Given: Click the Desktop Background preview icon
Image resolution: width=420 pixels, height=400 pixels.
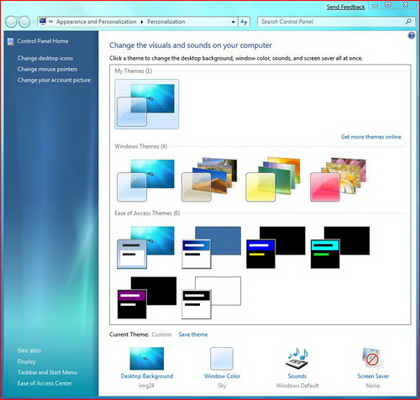Looking at the screenshot, I should pyautogui.click(x=147, y=358).
